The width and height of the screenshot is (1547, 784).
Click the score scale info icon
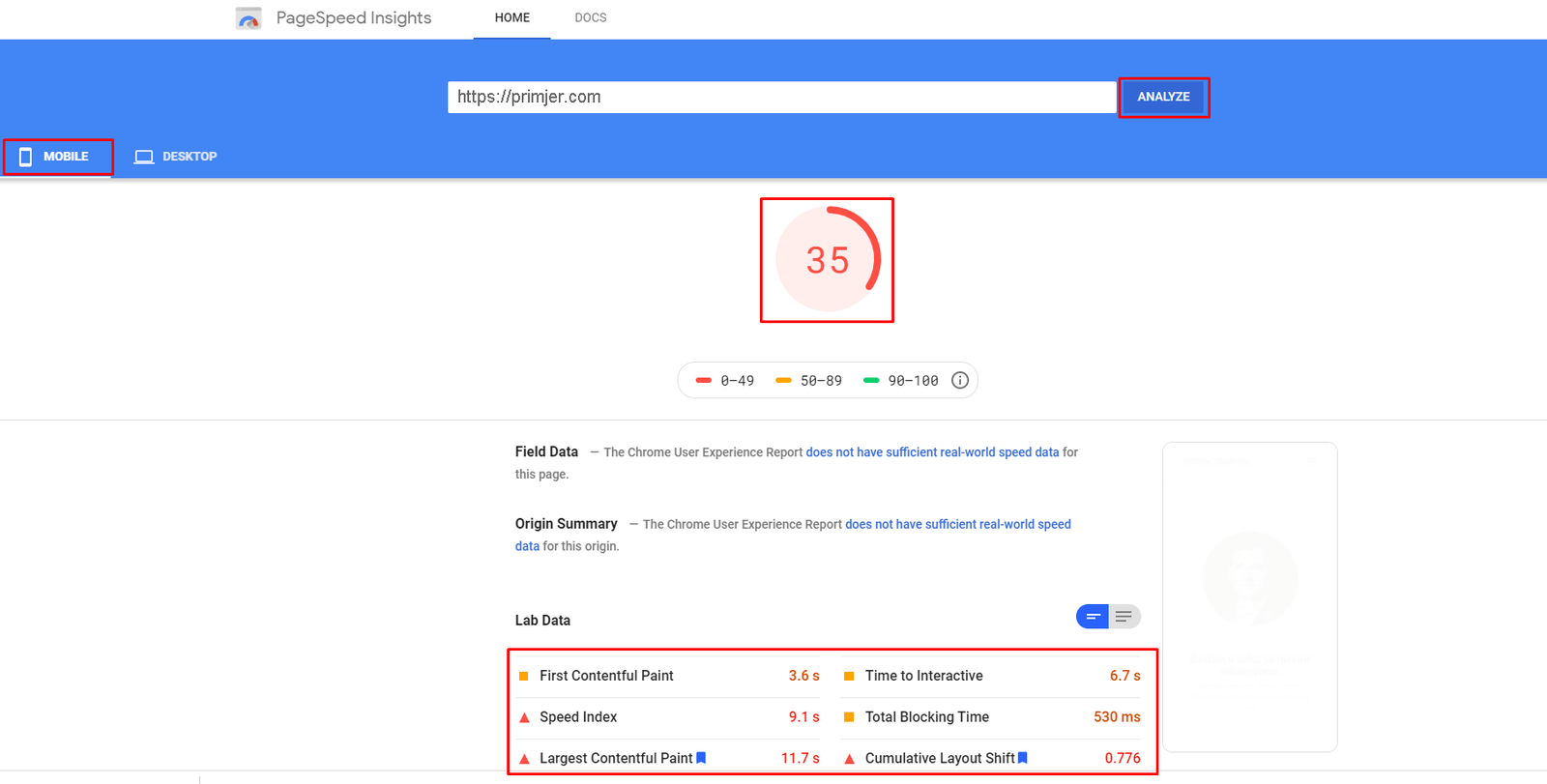coord(960,380)
